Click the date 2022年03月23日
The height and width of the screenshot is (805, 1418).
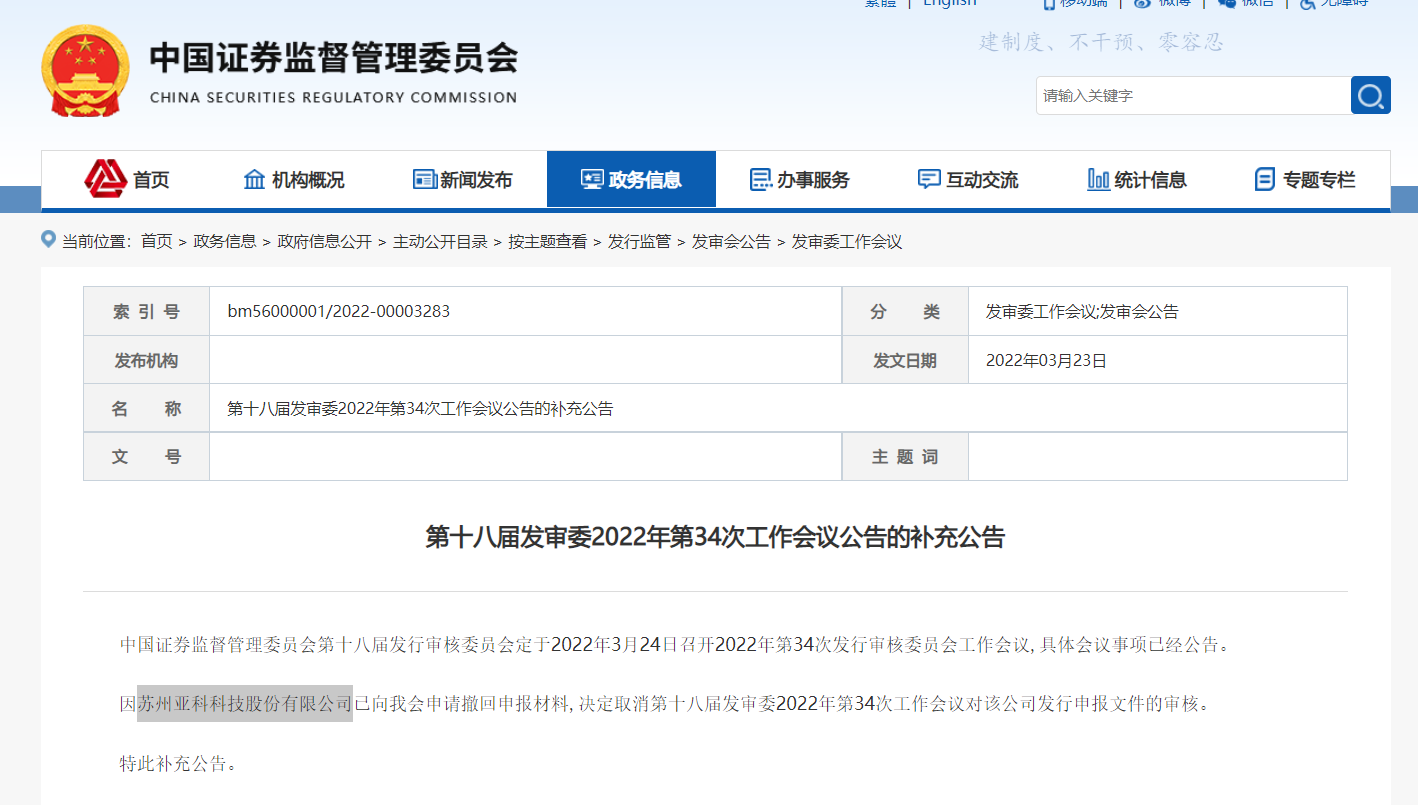pyautogui.click(x=1047, y=360)
